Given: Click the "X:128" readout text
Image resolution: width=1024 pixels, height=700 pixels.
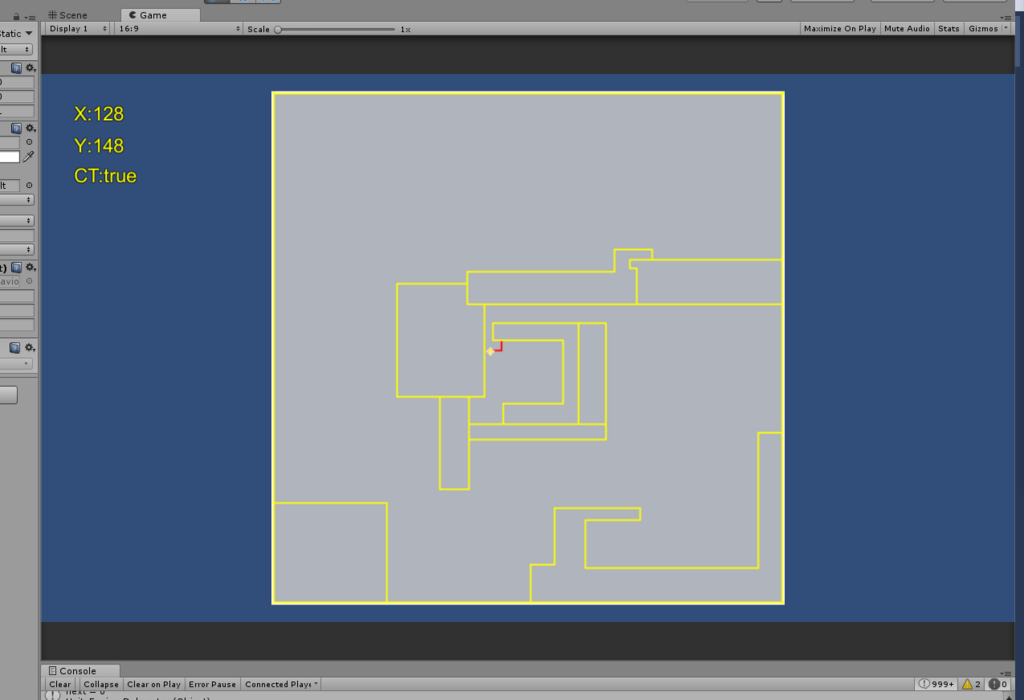Looking at the screenshot, I should tap(99, 114).
